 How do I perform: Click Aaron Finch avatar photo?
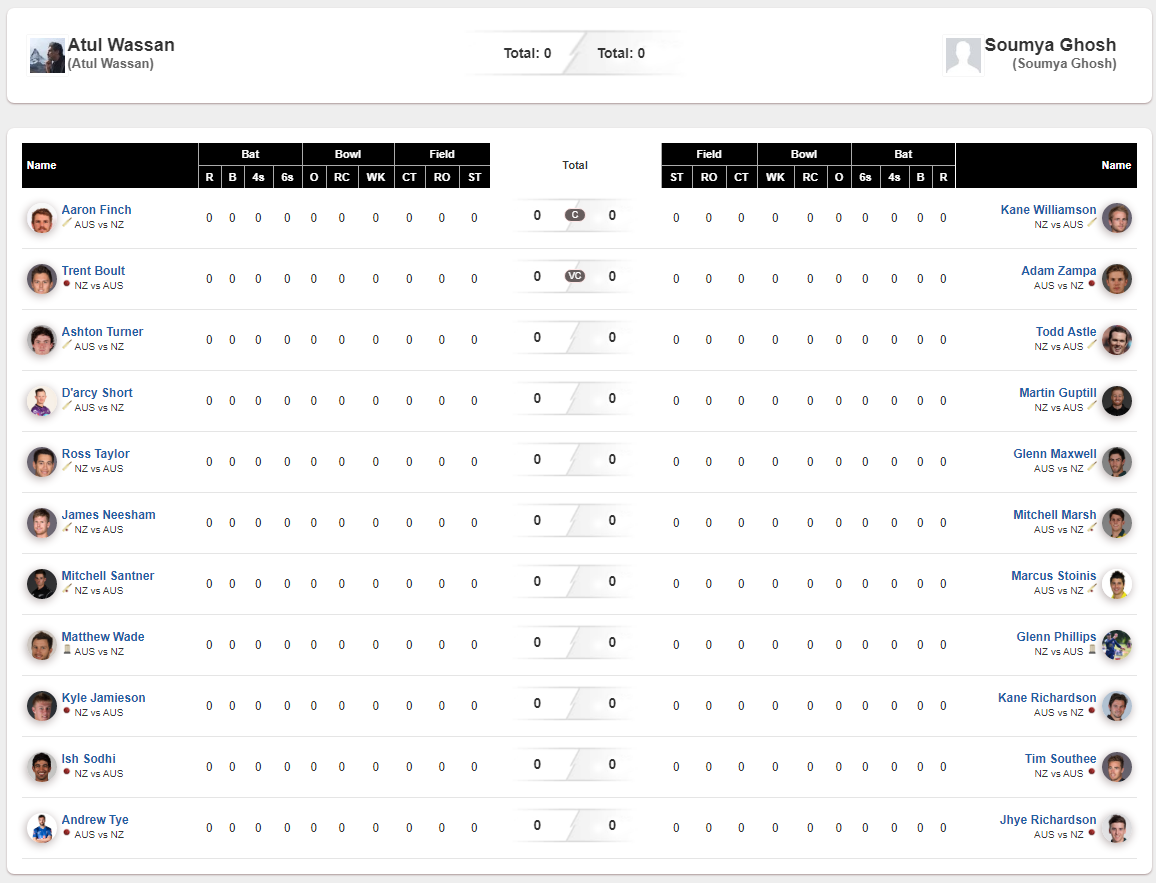tap(41, 218)
